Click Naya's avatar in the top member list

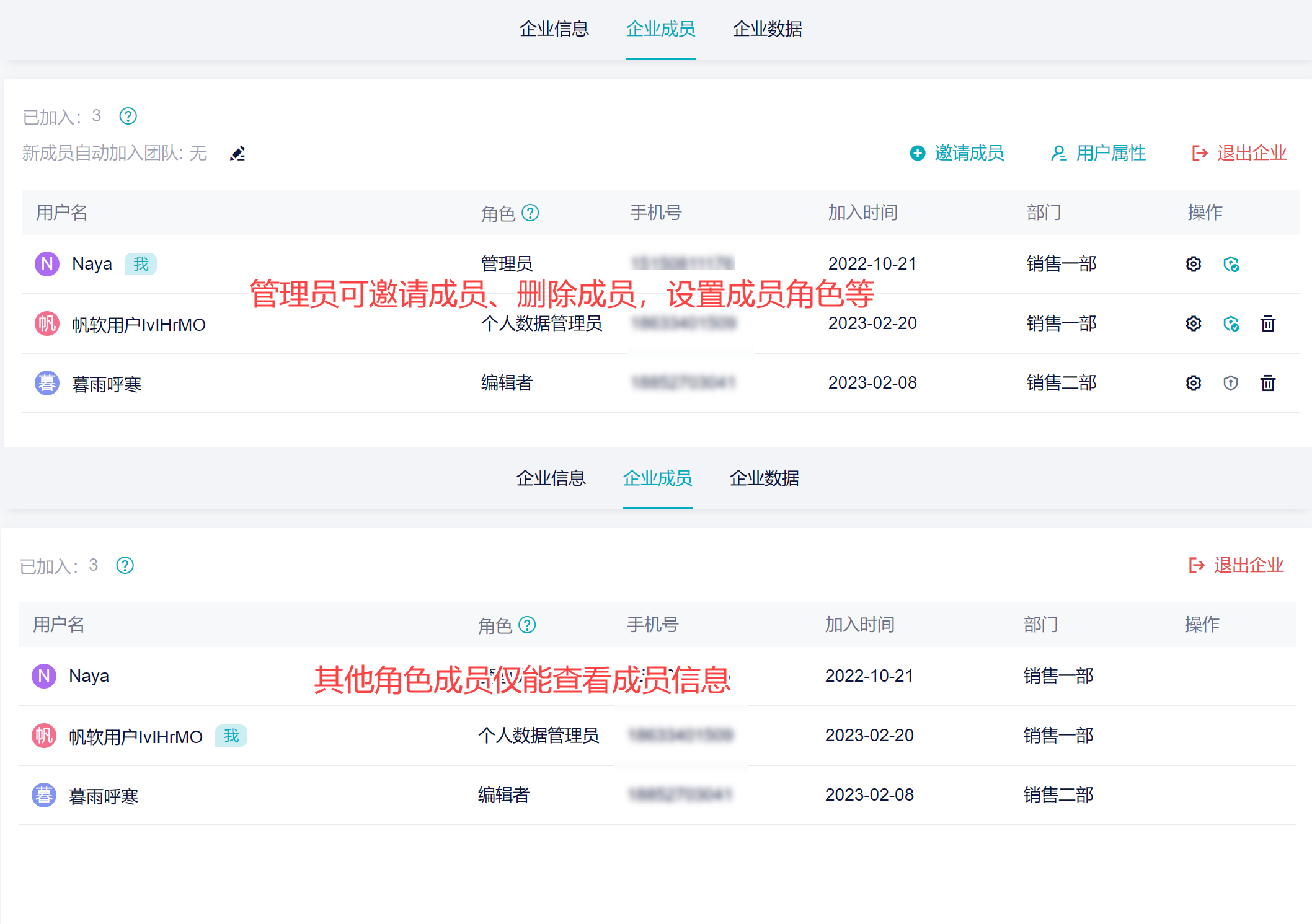[x=47, y=264]
